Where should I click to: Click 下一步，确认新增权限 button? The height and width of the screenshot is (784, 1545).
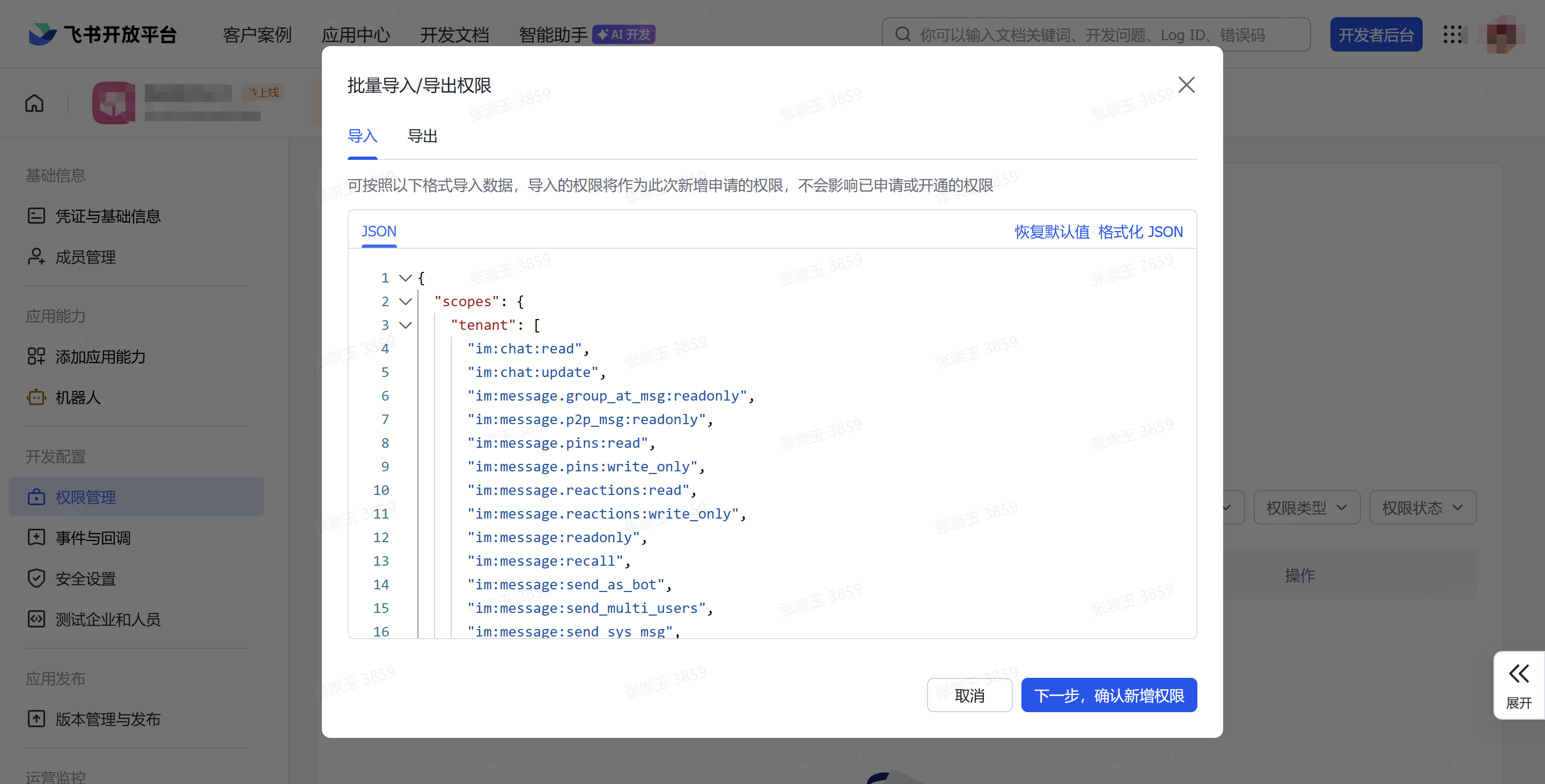click(x=1108, y=696)
